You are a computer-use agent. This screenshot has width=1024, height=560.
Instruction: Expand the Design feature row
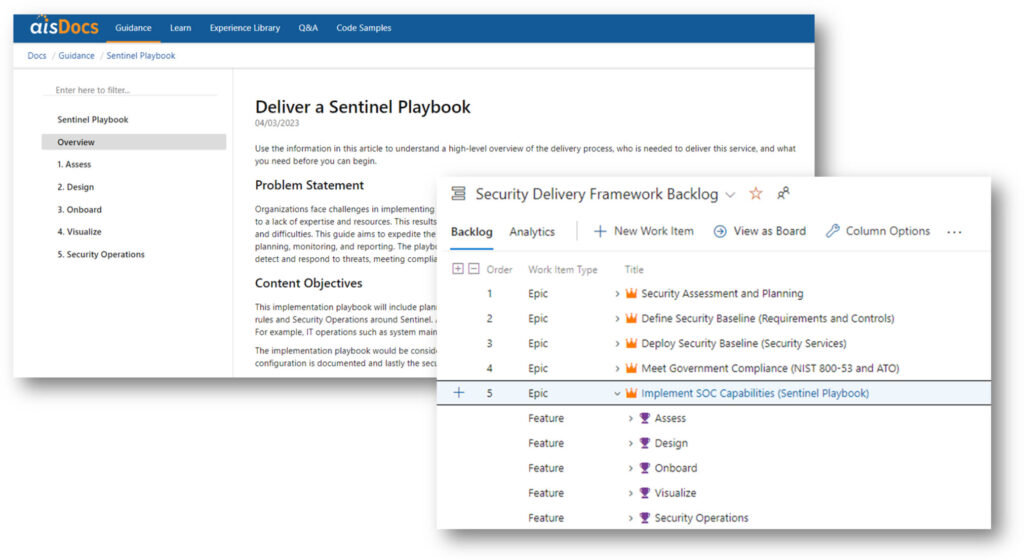(x=630, y=443)
